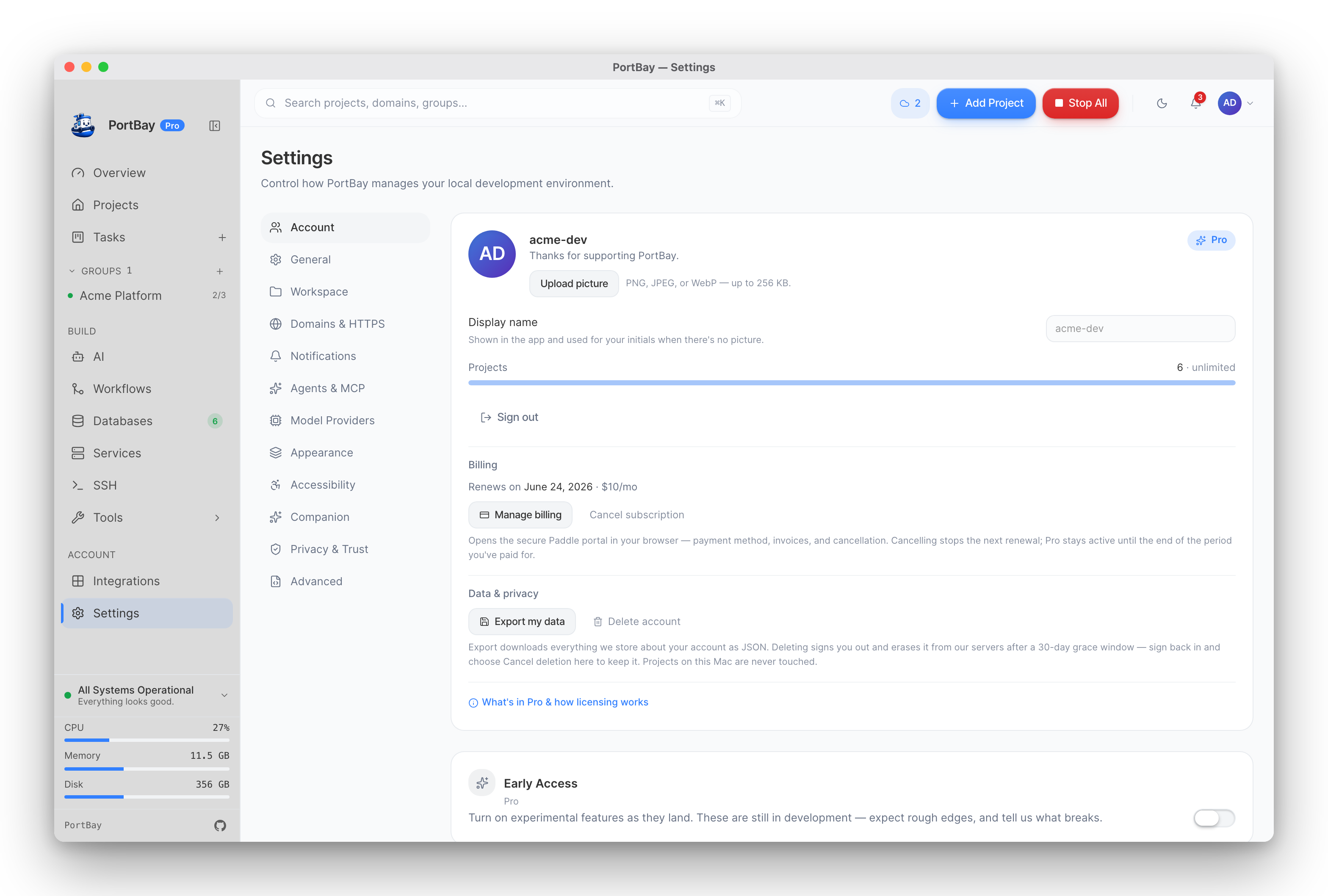Edit the Display name input field

tap(1140, 329)
